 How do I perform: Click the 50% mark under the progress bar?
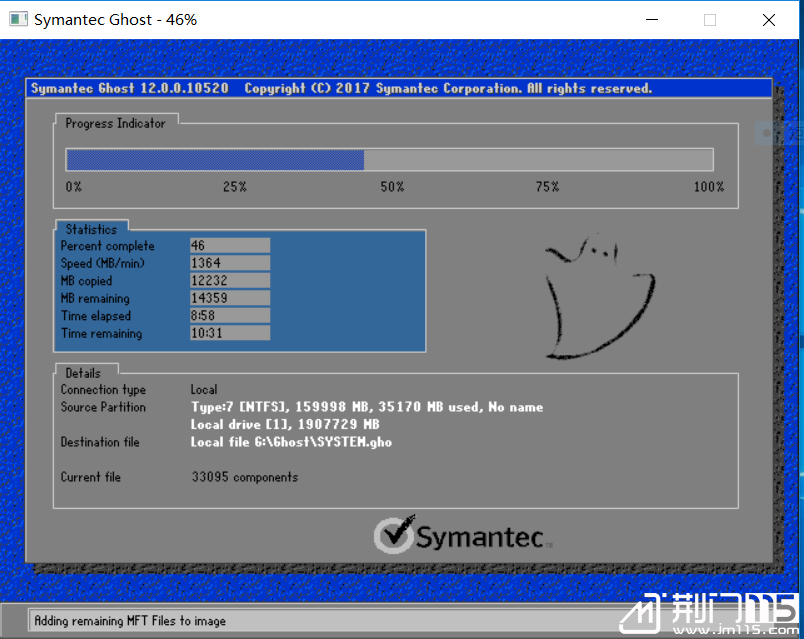[x=392, y=187]
